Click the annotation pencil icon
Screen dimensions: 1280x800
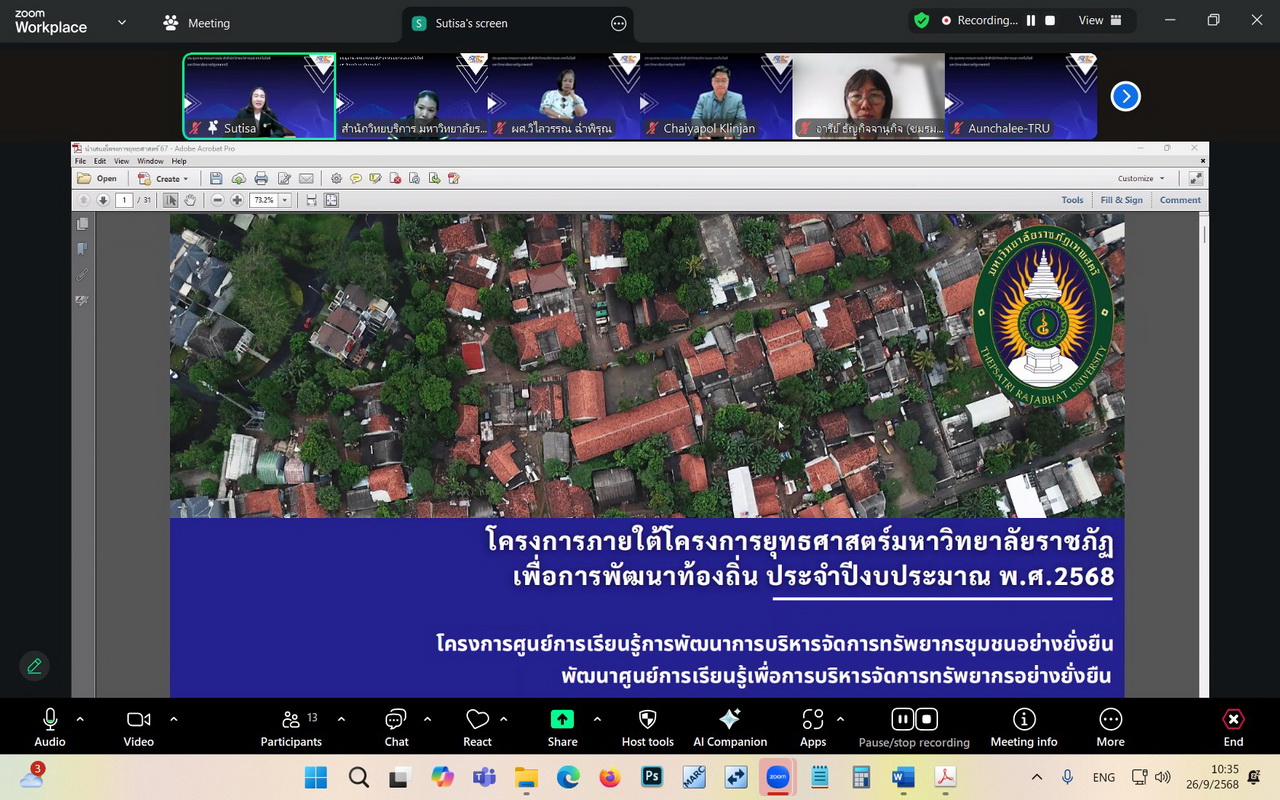[x=34, y=666]
